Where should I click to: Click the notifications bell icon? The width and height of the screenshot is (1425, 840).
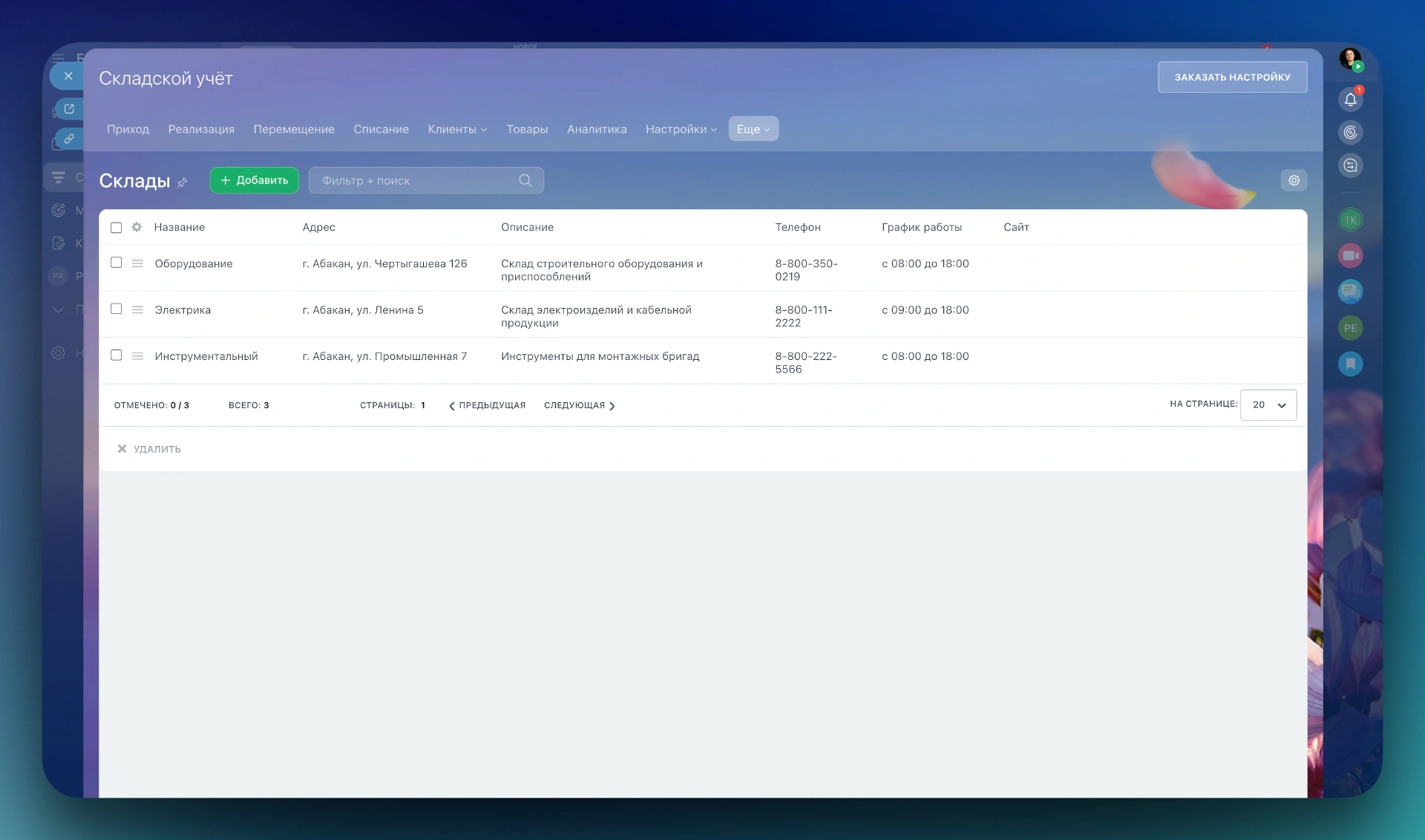[1350, 99]
